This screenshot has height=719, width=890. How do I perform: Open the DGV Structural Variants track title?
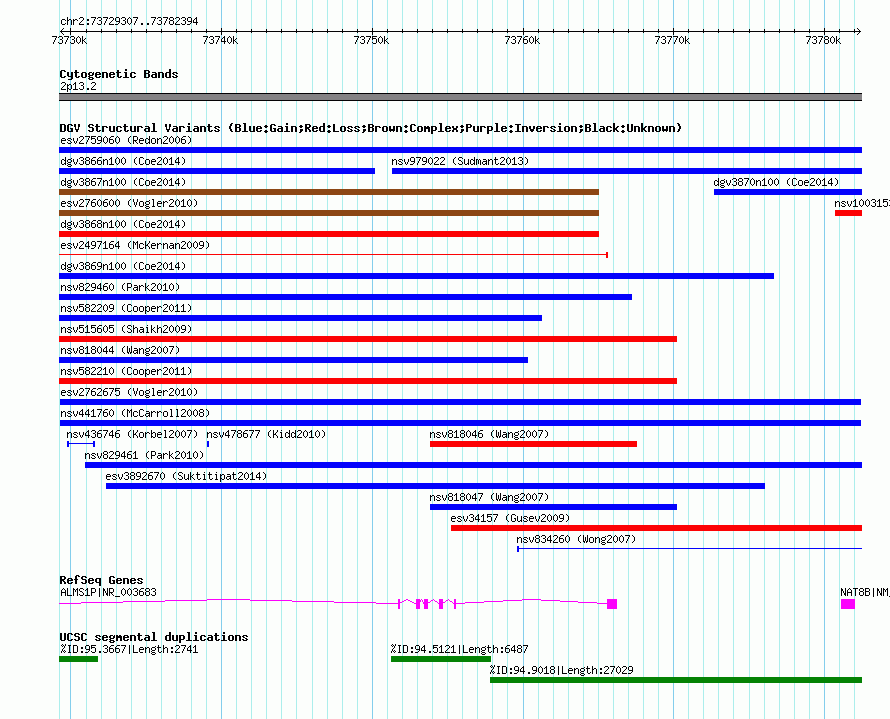click(x=371, y=128)
